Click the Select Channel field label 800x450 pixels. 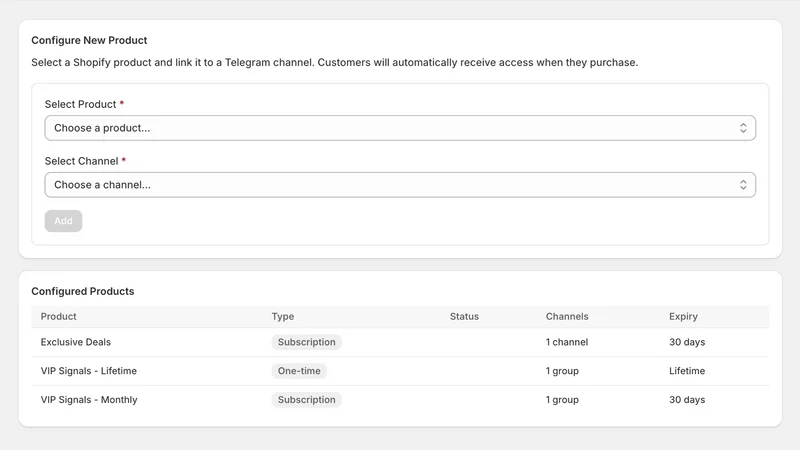pos(82,161)
